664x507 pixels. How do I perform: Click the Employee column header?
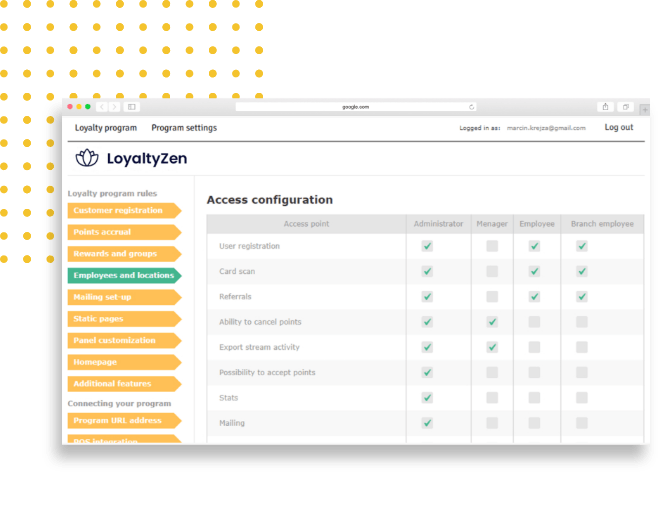(x=537, y=224)
